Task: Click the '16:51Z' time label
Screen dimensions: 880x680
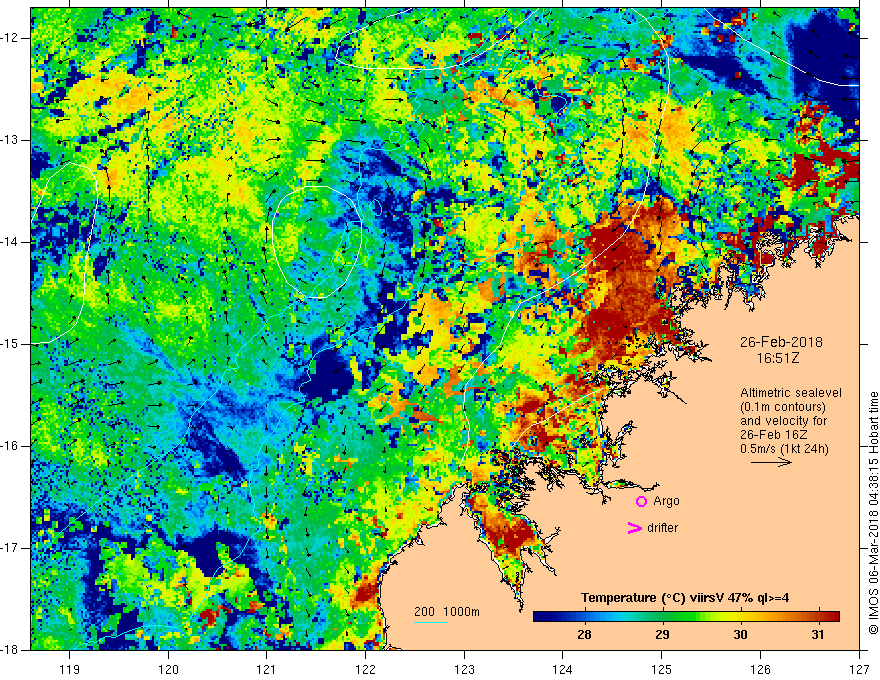Action: 778,358
